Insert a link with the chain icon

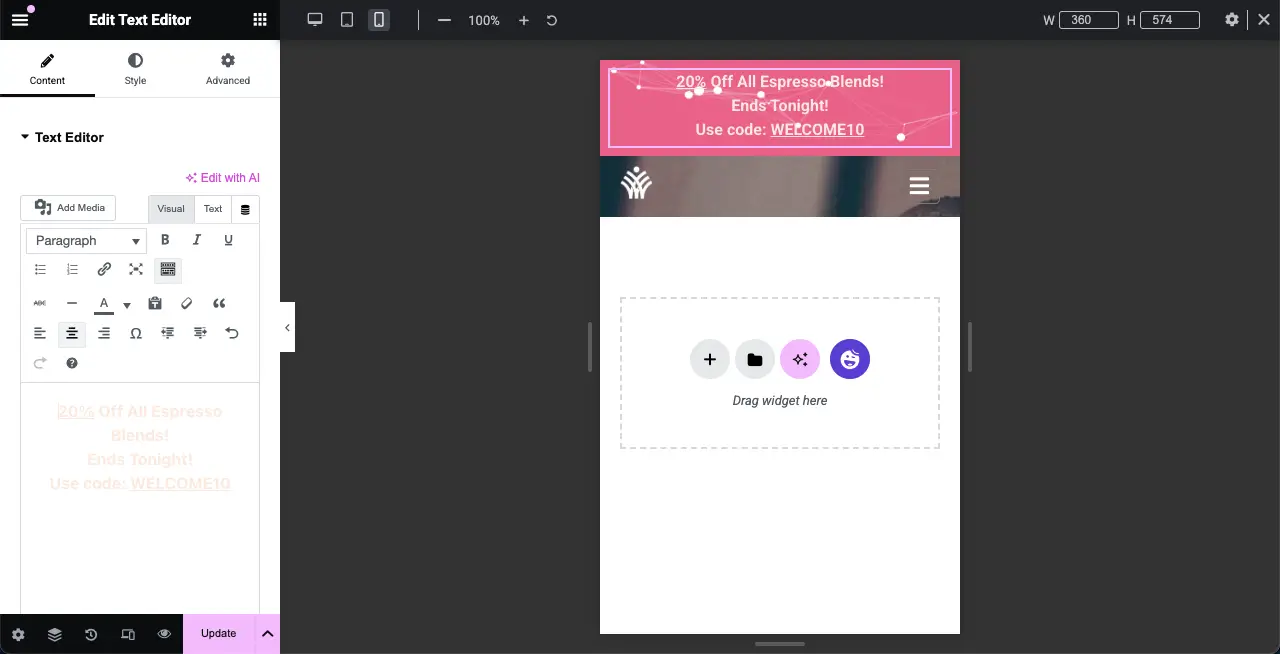click(x=104, y=270)
